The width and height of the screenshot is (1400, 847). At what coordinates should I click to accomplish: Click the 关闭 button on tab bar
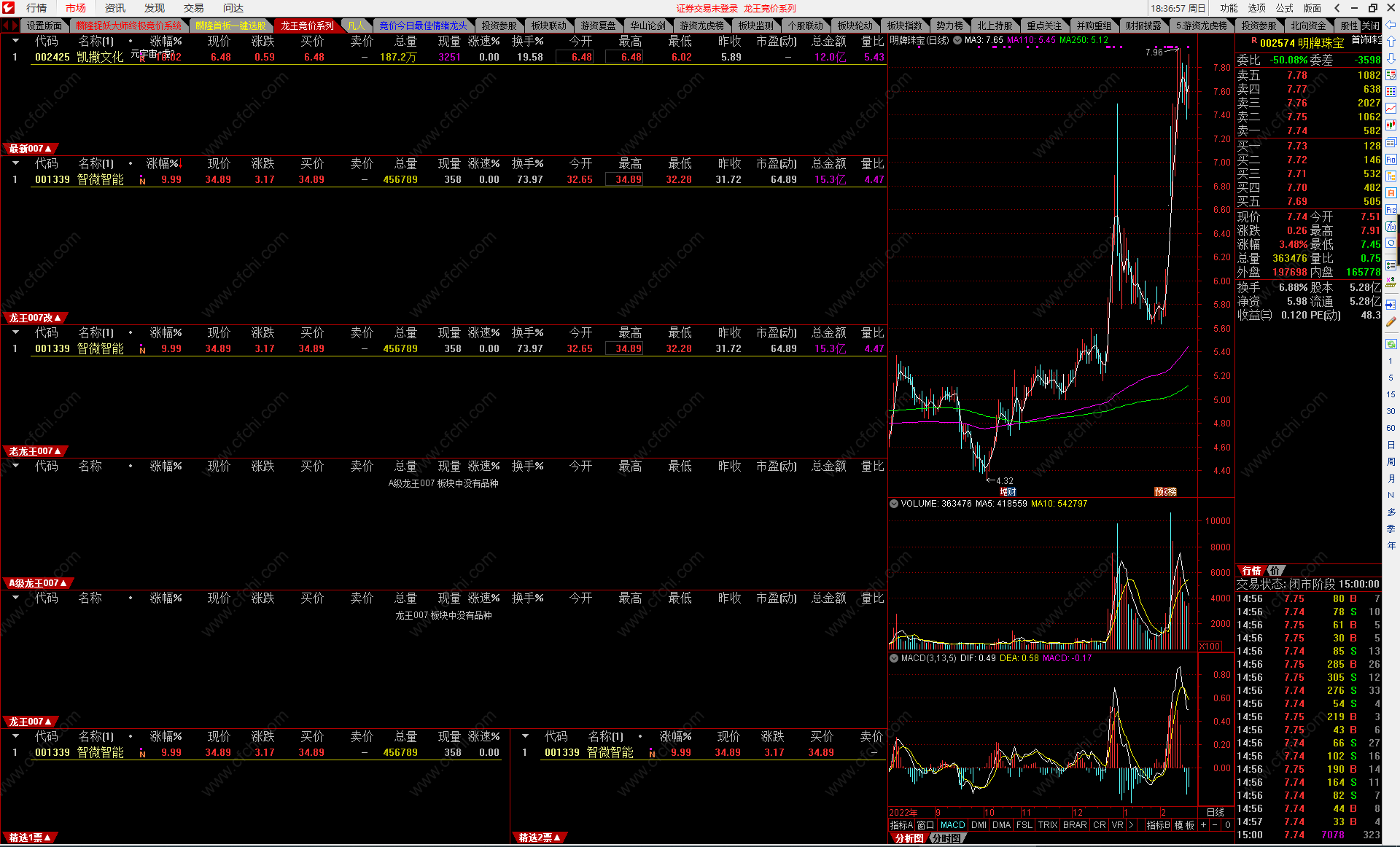click(x=1370, y=26)
